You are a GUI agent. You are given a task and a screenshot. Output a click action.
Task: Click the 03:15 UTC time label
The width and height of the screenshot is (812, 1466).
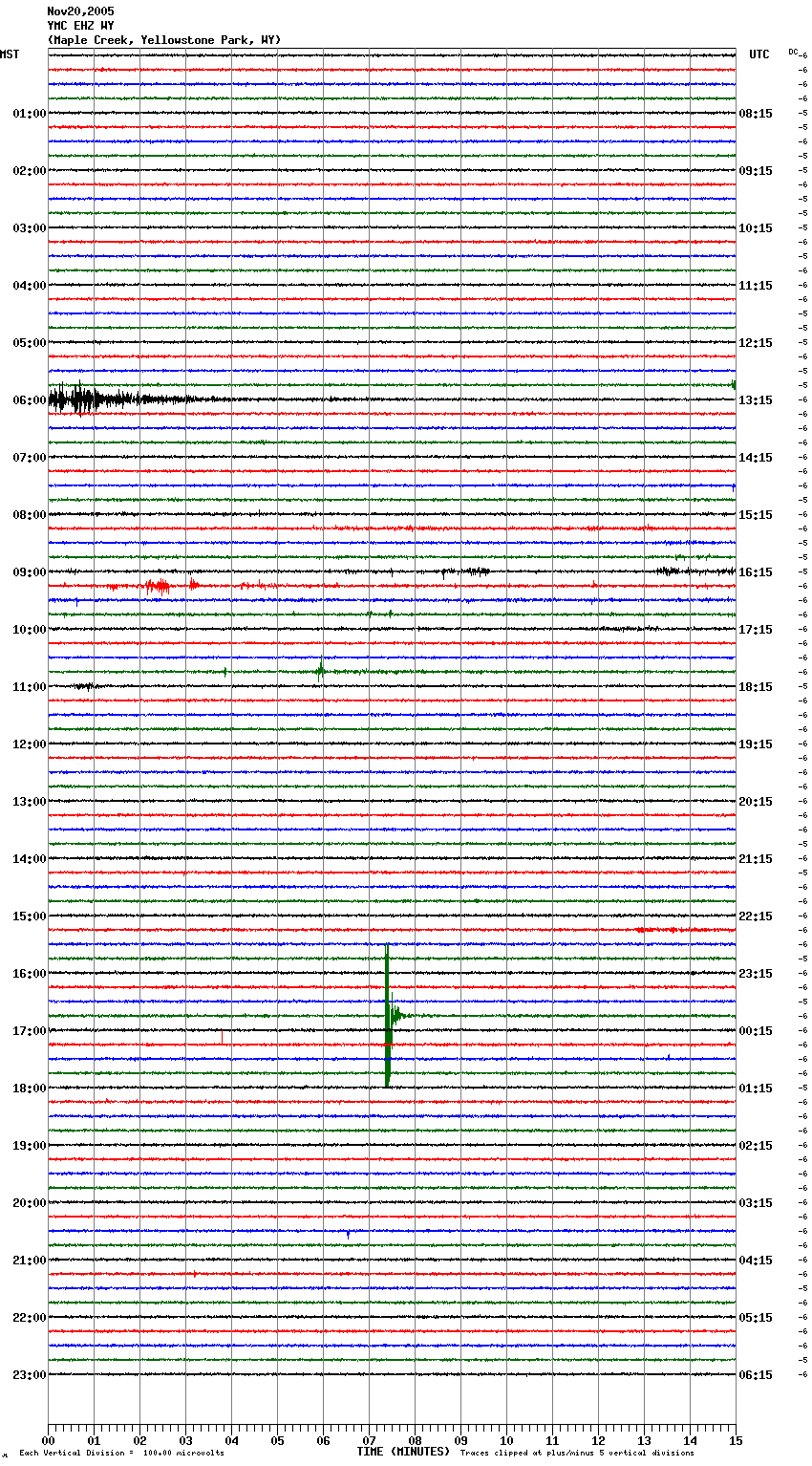(756, 1203)
